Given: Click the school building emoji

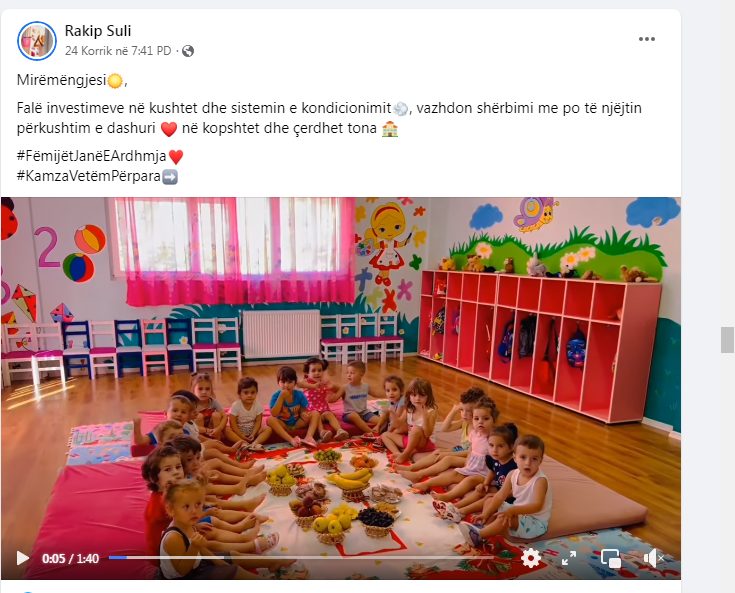Looking at the screenshot, I should pyautogui.click(x=390, y=129).
